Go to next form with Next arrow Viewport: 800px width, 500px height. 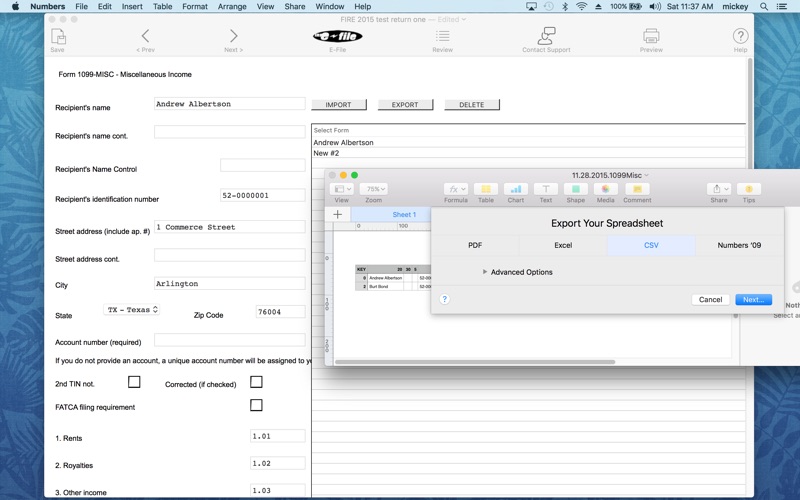tap(233, 36)
